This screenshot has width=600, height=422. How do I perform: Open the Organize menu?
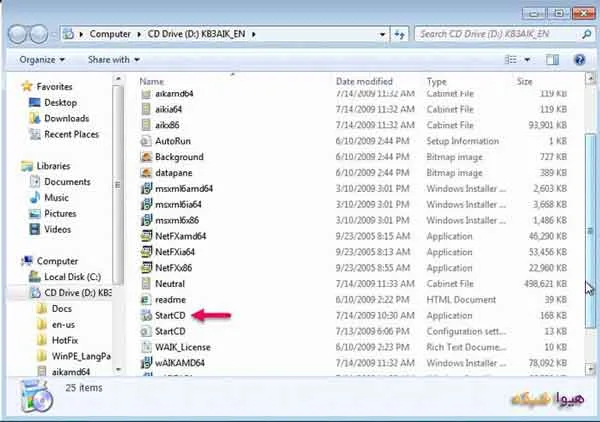42,60
